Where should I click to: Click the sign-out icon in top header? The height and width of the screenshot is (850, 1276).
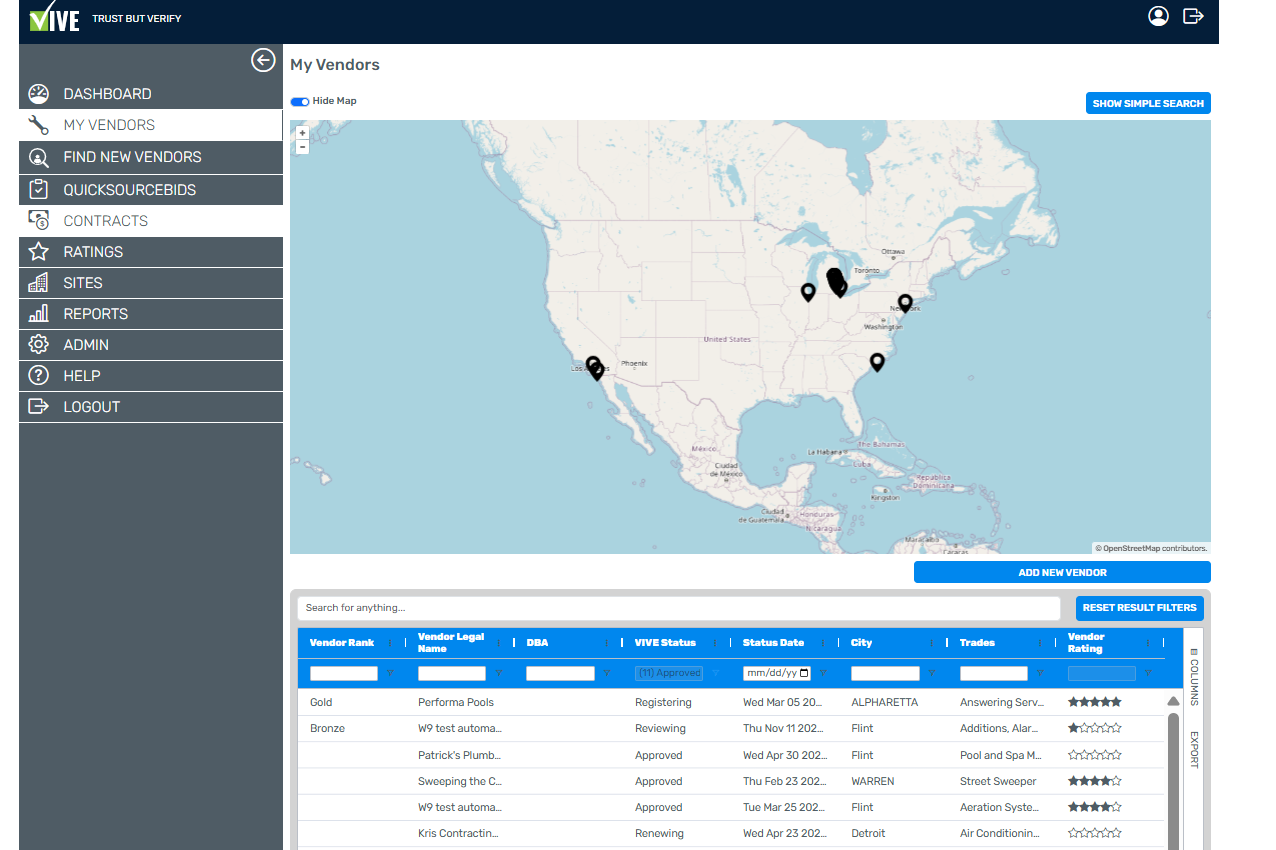[x=1193, y=16]
